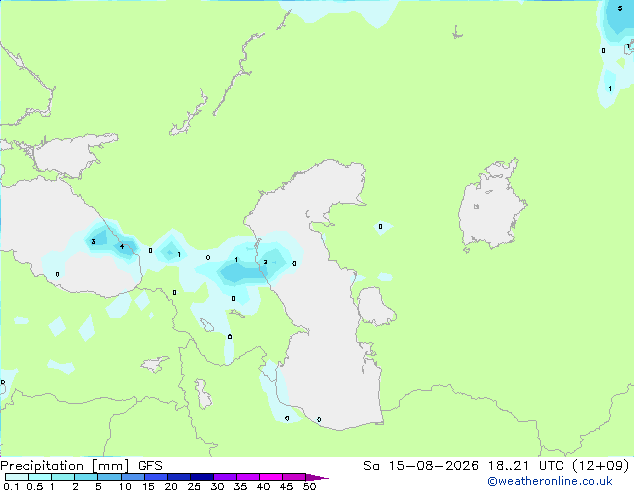The width and height of the screenshot is (634, 490).
Task: Click the '(12+09)' forecast run text
Action: click(x=600, y=466)
